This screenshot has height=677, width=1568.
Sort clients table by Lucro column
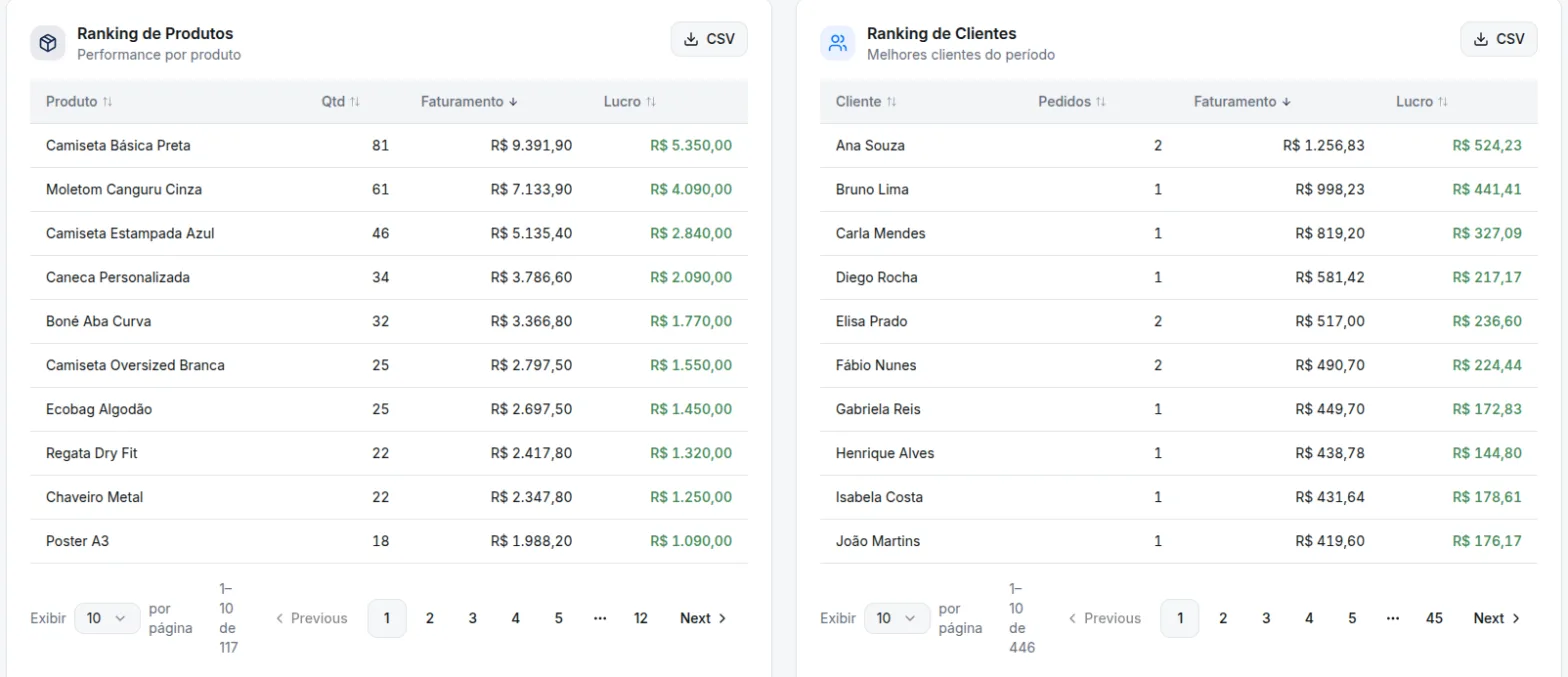click(1422, 101)
